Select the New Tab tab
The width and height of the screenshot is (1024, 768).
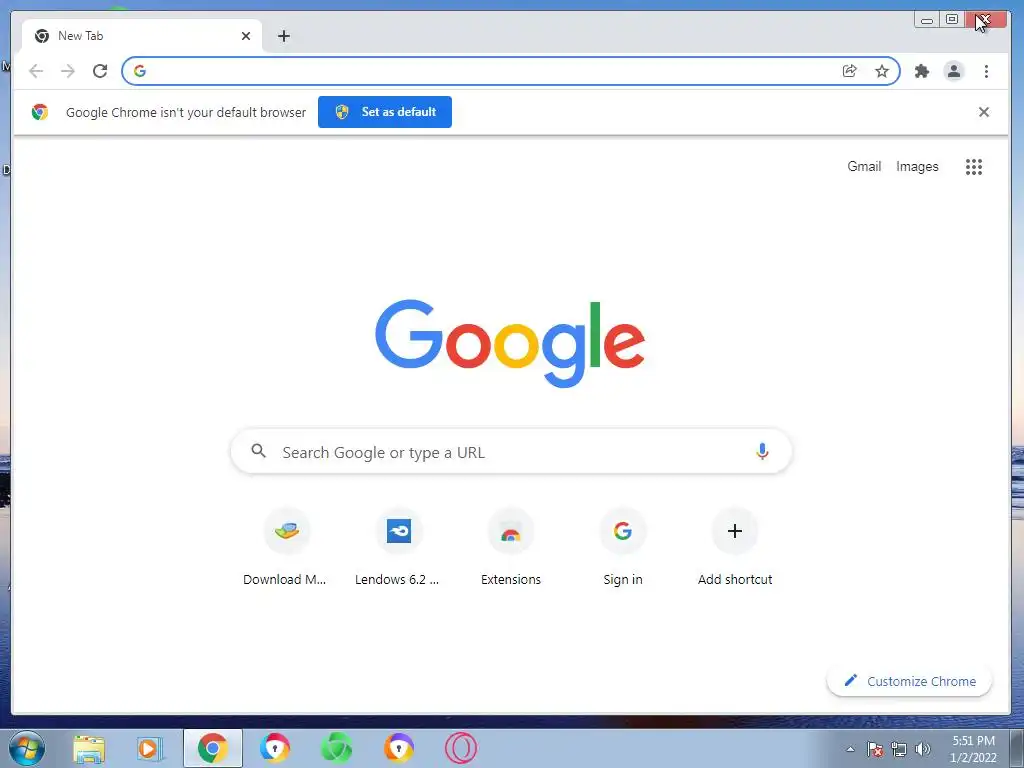(x=142, y=36)
